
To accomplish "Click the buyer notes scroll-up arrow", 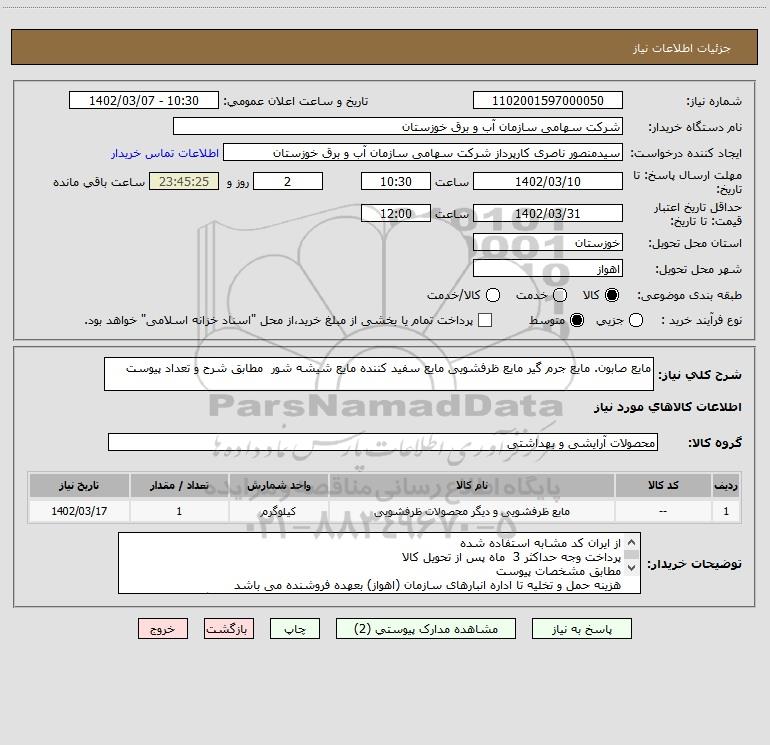I will point(632,543).
